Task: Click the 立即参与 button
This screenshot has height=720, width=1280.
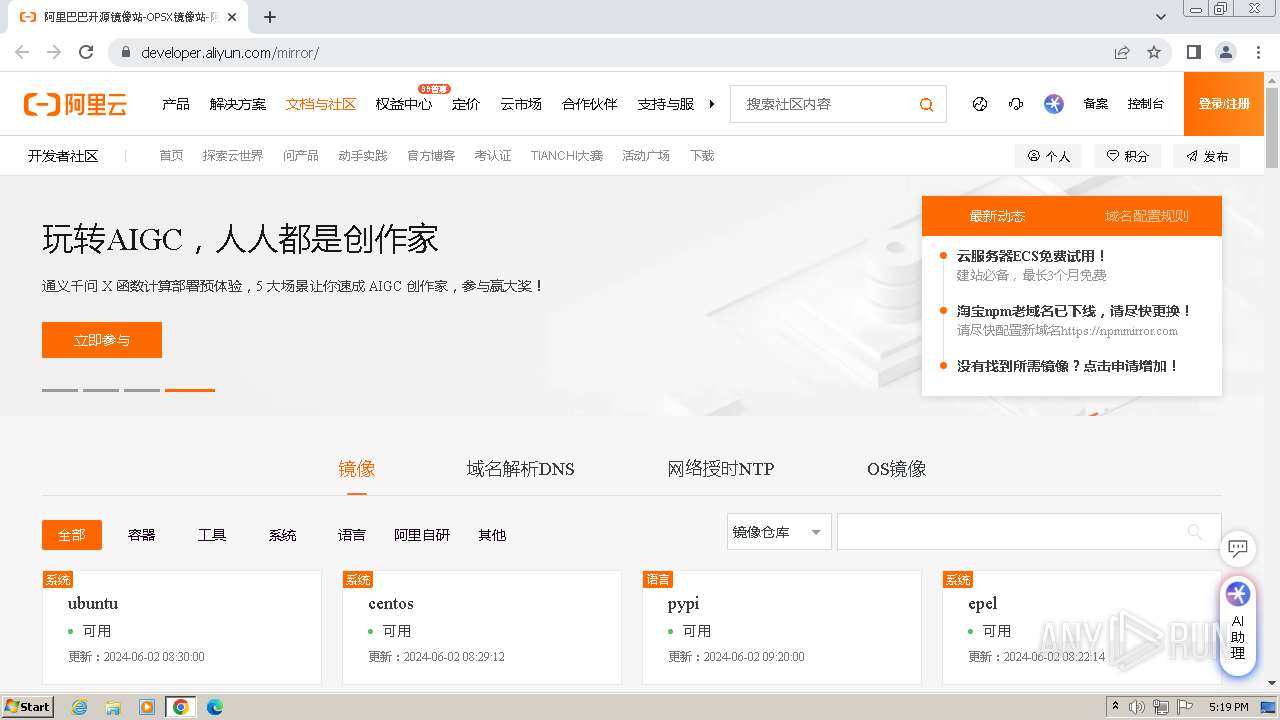Action: [102, 340]
